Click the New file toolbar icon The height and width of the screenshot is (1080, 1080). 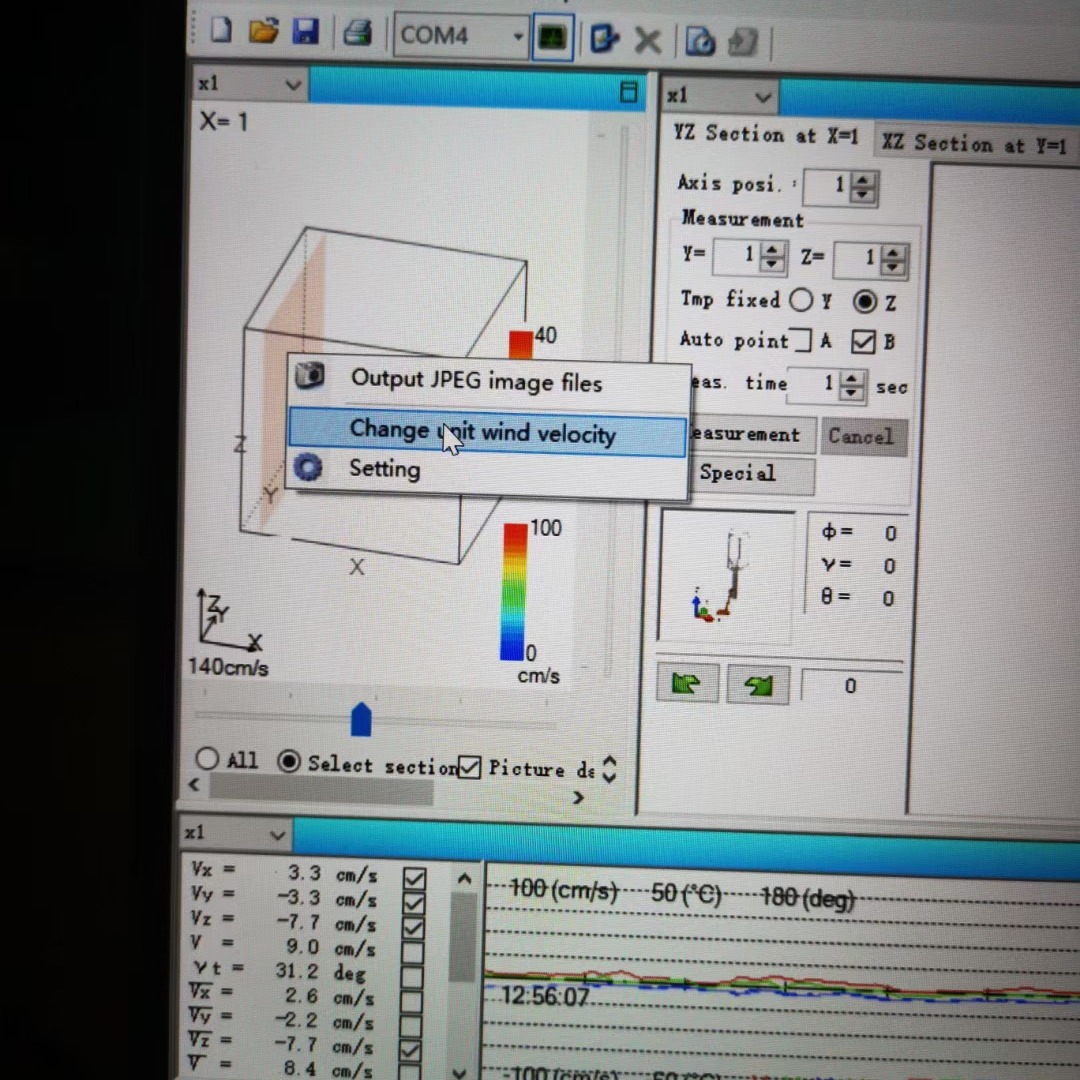[x=220, y=30]
